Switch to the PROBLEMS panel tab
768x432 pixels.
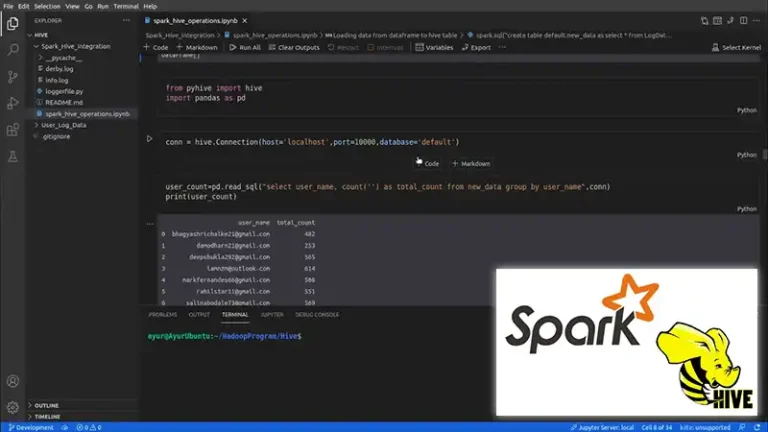click(x=163, y=314)
